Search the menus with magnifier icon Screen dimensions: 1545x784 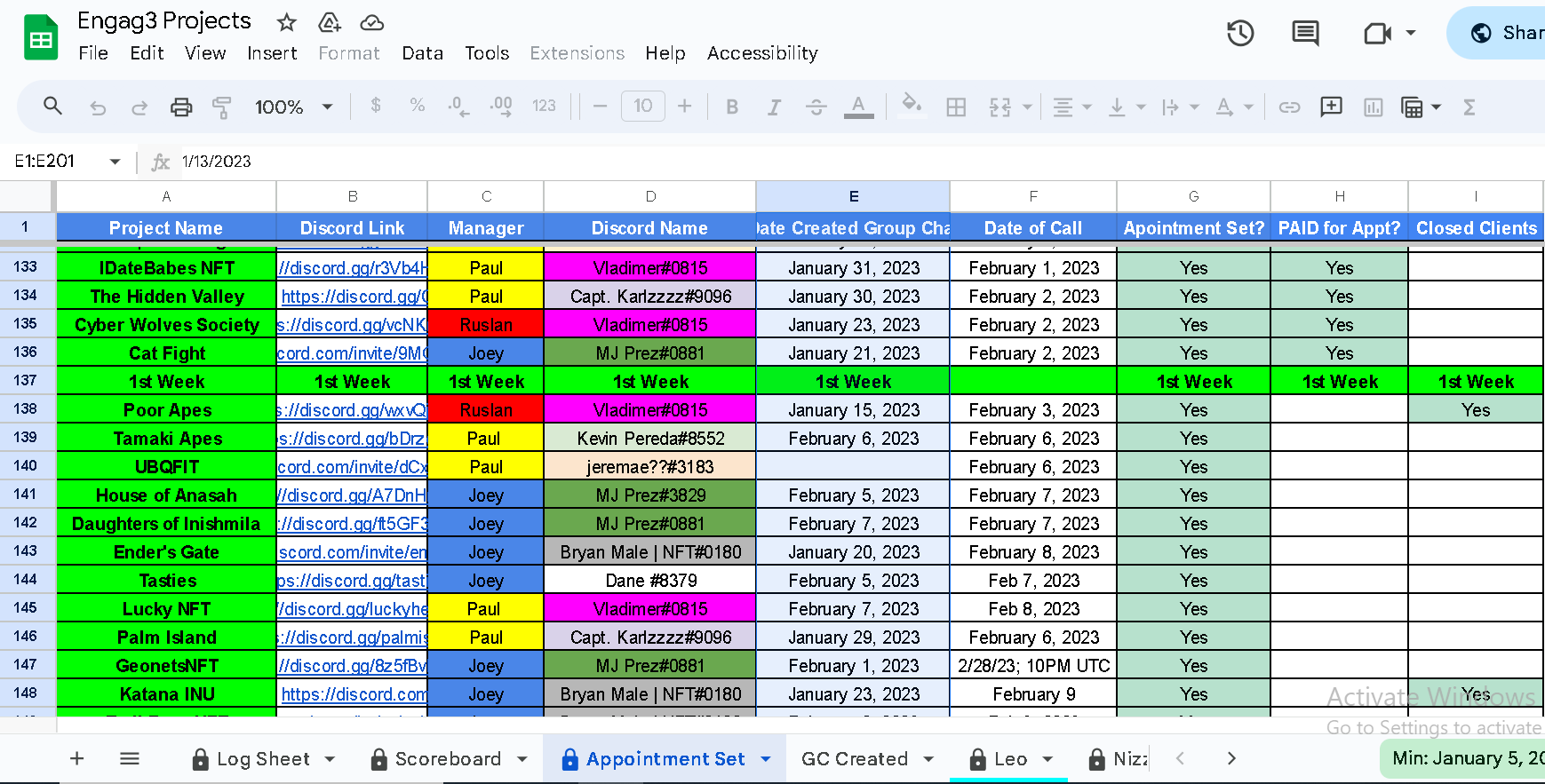point(52,107)
